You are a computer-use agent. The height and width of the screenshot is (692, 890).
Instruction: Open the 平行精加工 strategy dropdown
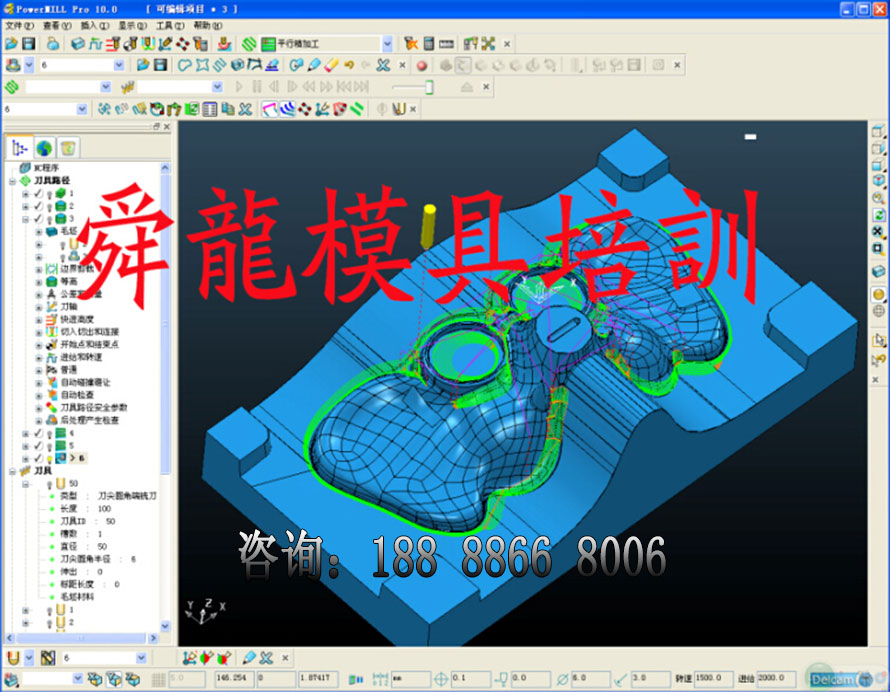coord(387,44)
